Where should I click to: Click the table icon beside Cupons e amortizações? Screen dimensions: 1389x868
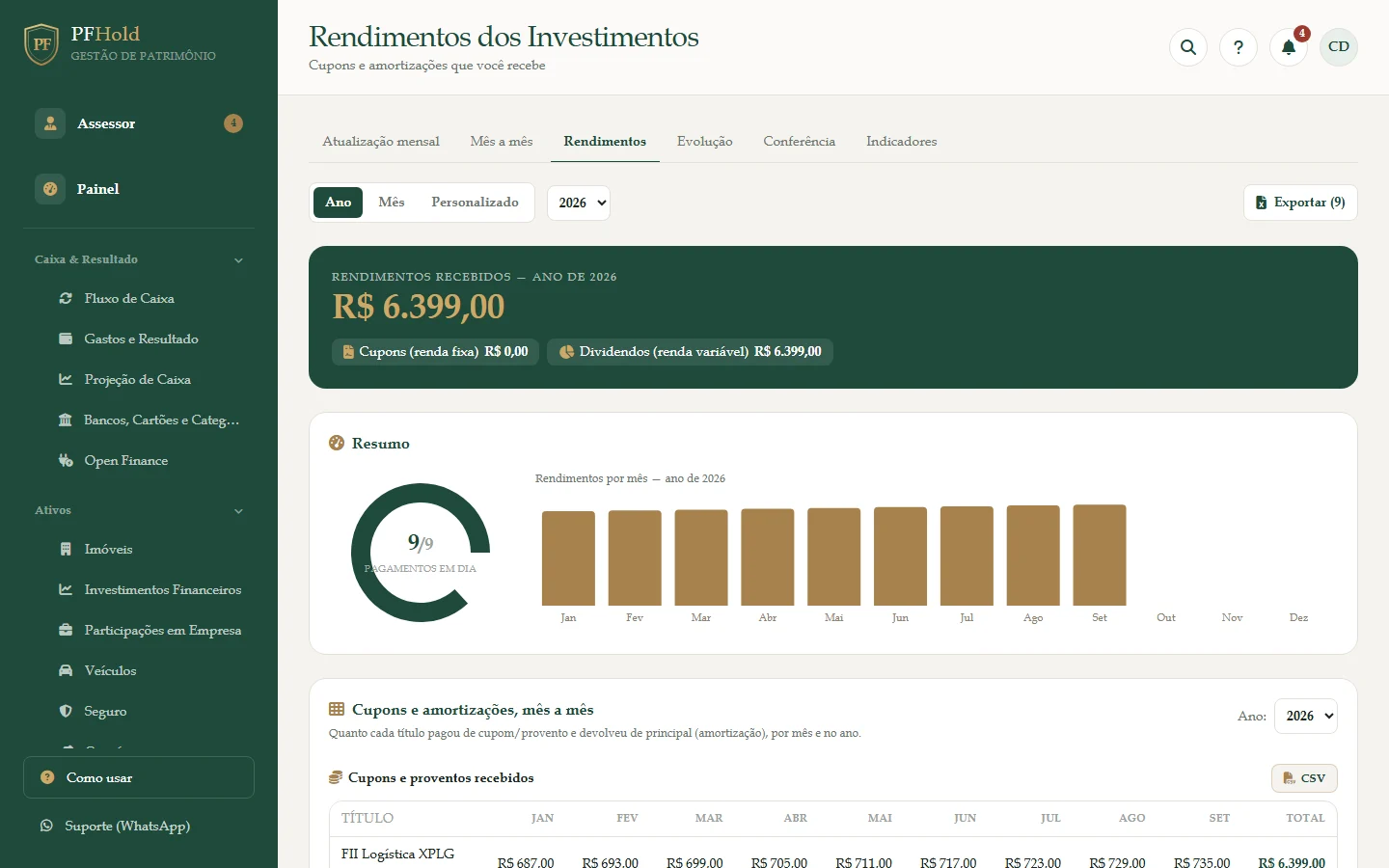coord(337,709)
